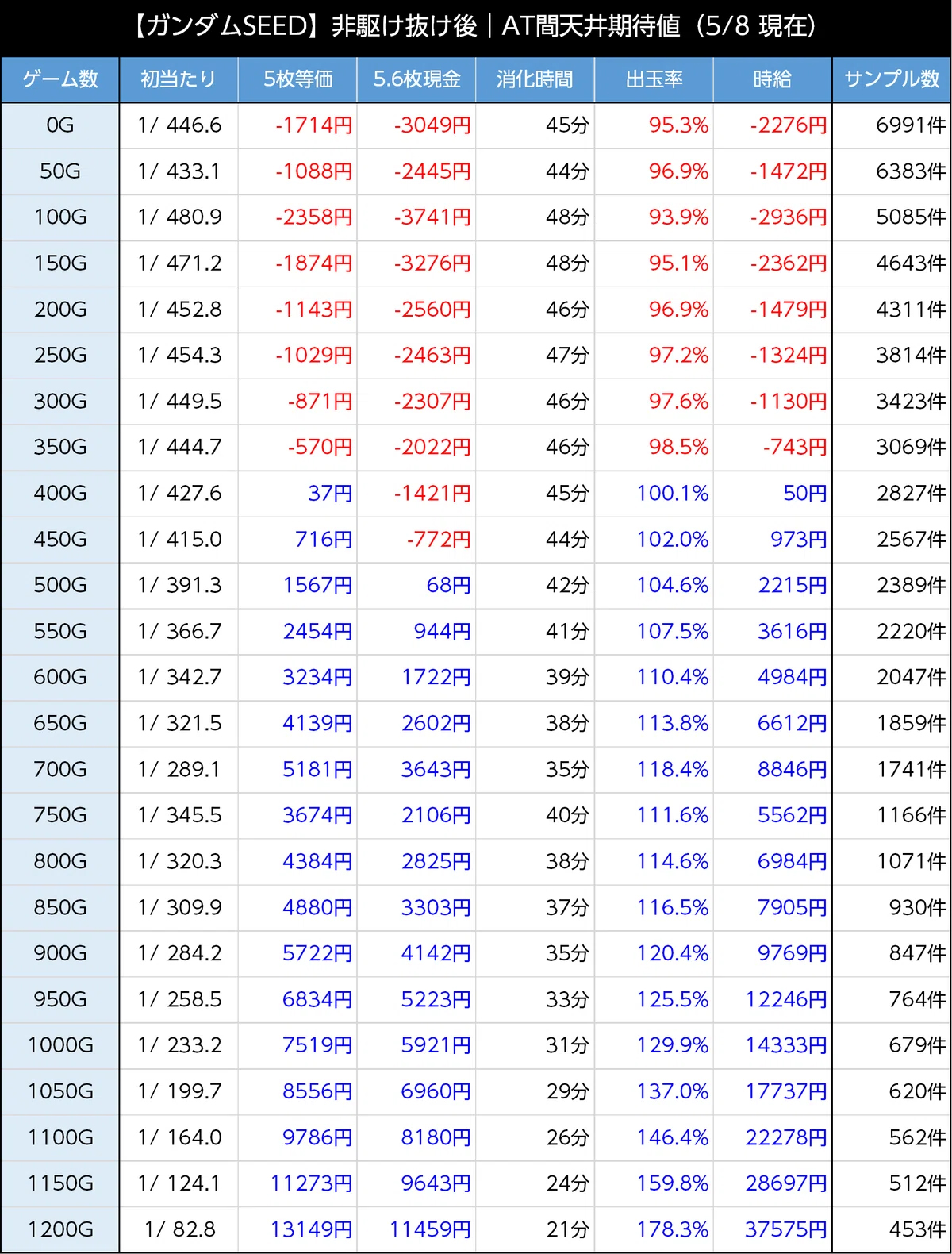
Task: Select the 900G row label
Action: tap(60, 954)
